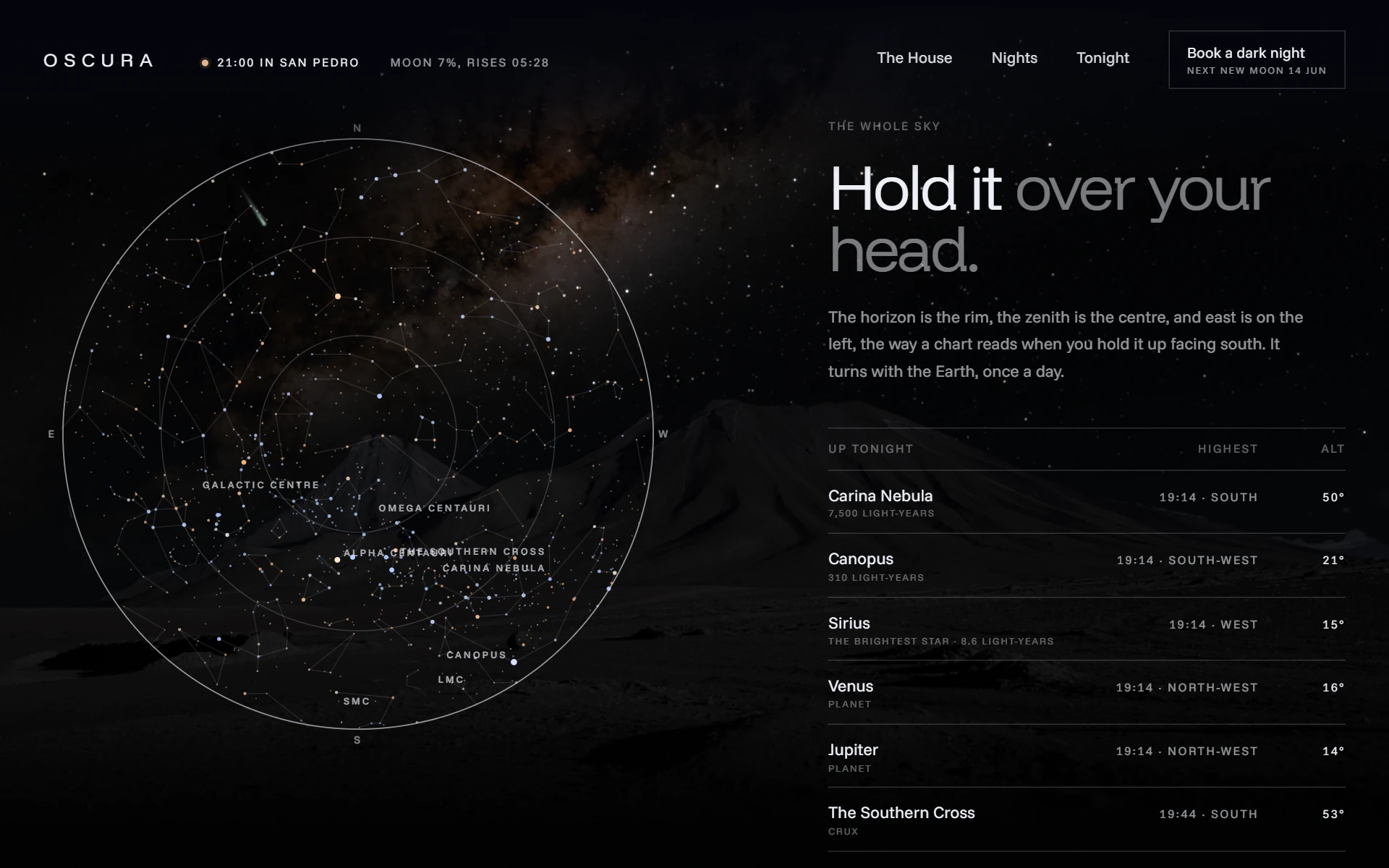This screenshot has width=1389, height=868.
Task: Select the Carina Nebula row
Action: click(x=1087, y=502)
